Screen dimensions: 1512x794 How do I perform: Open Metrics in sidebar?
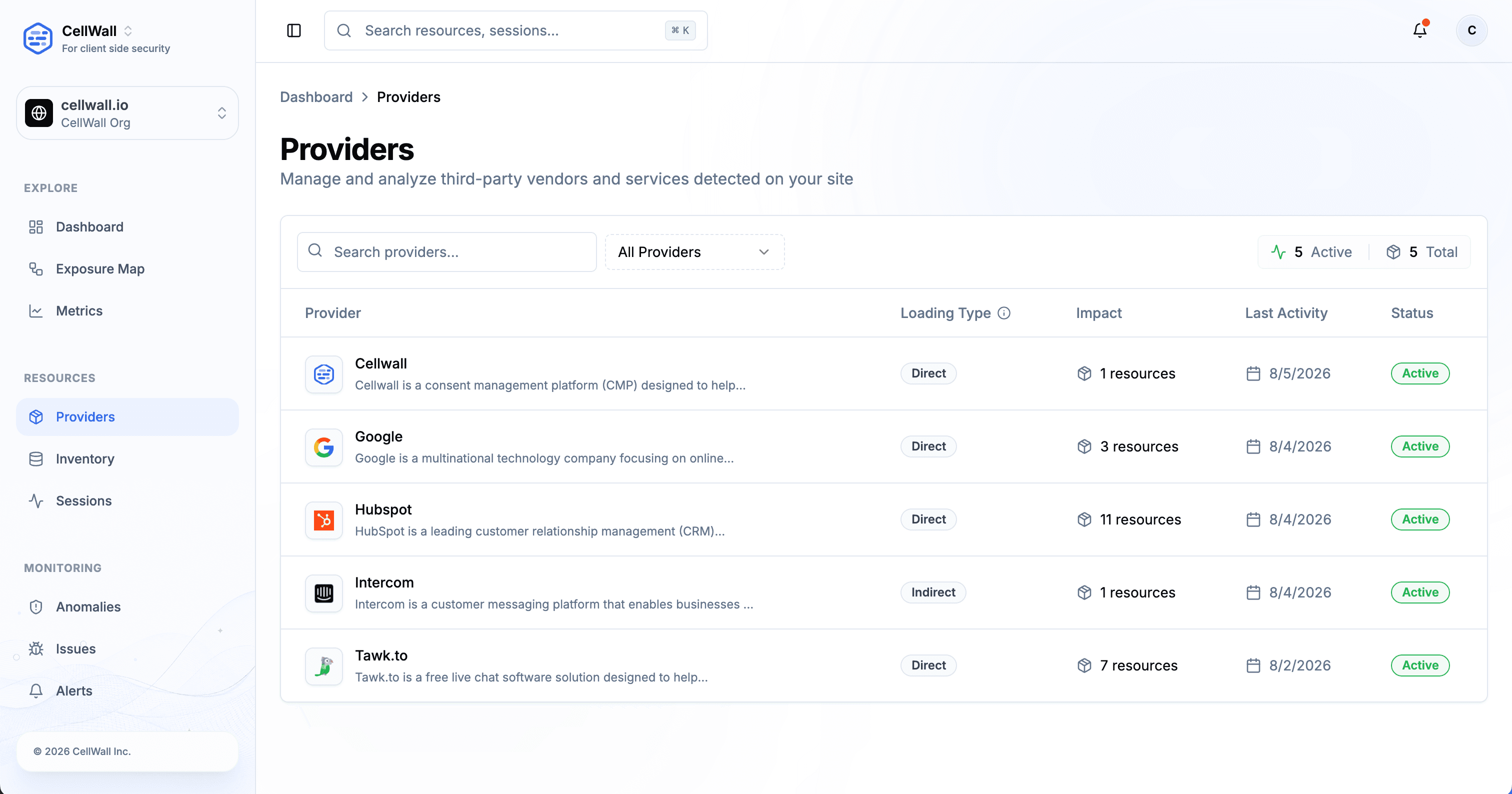click(x=127, y=311)
